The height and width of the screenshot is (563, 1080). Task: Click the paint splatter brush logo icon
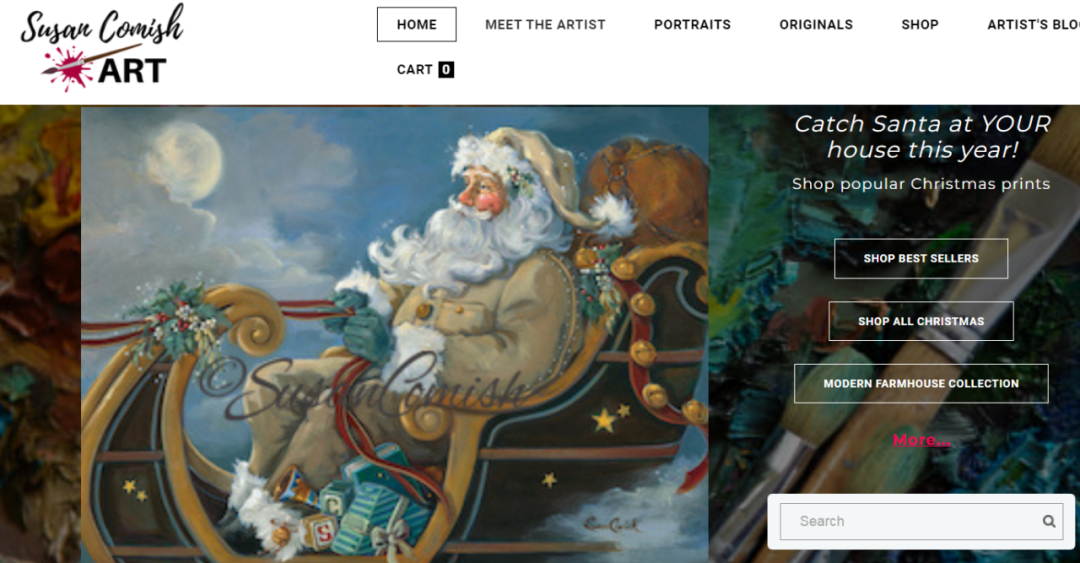pos(69,67)
